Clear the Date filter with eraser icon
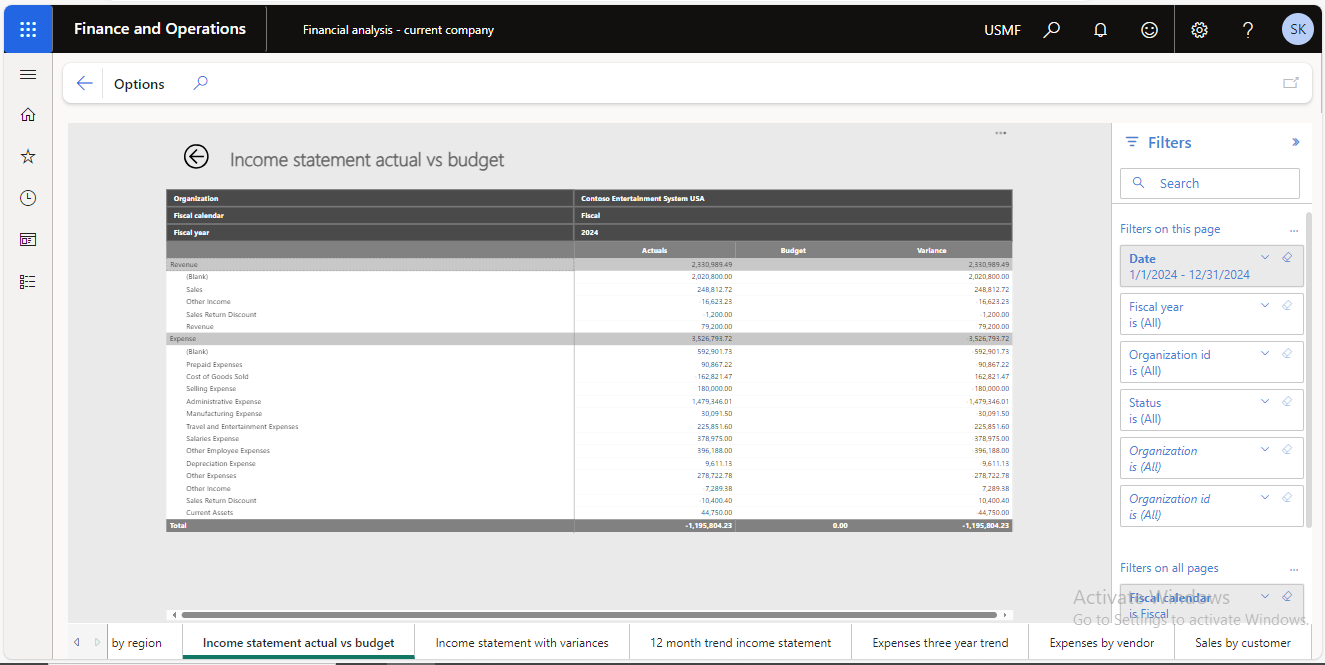The width and height of the screenshot is (1325, 665). pos(1287,258)
